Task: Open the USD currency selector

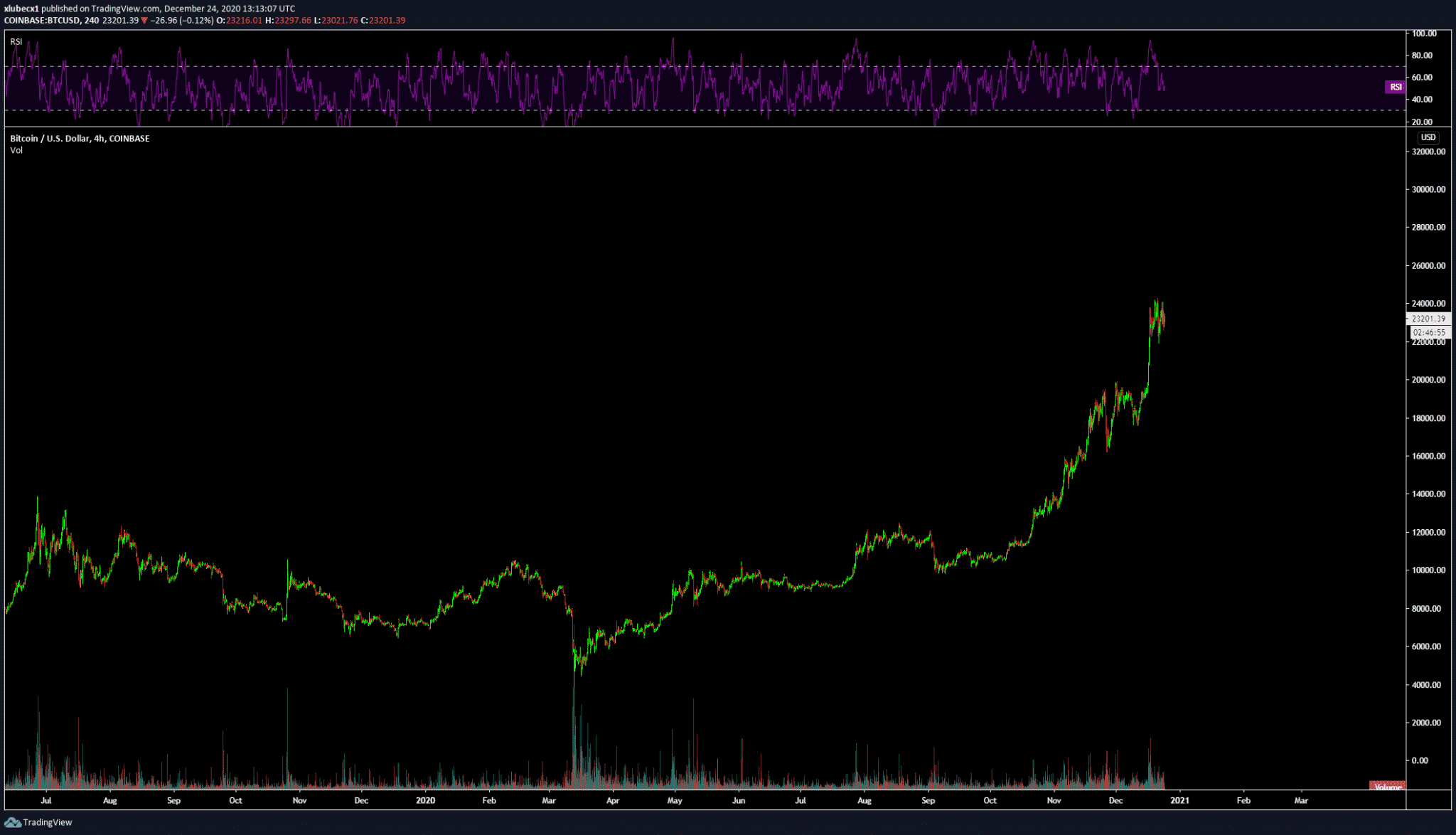Action: click(x=1428, y=137)
